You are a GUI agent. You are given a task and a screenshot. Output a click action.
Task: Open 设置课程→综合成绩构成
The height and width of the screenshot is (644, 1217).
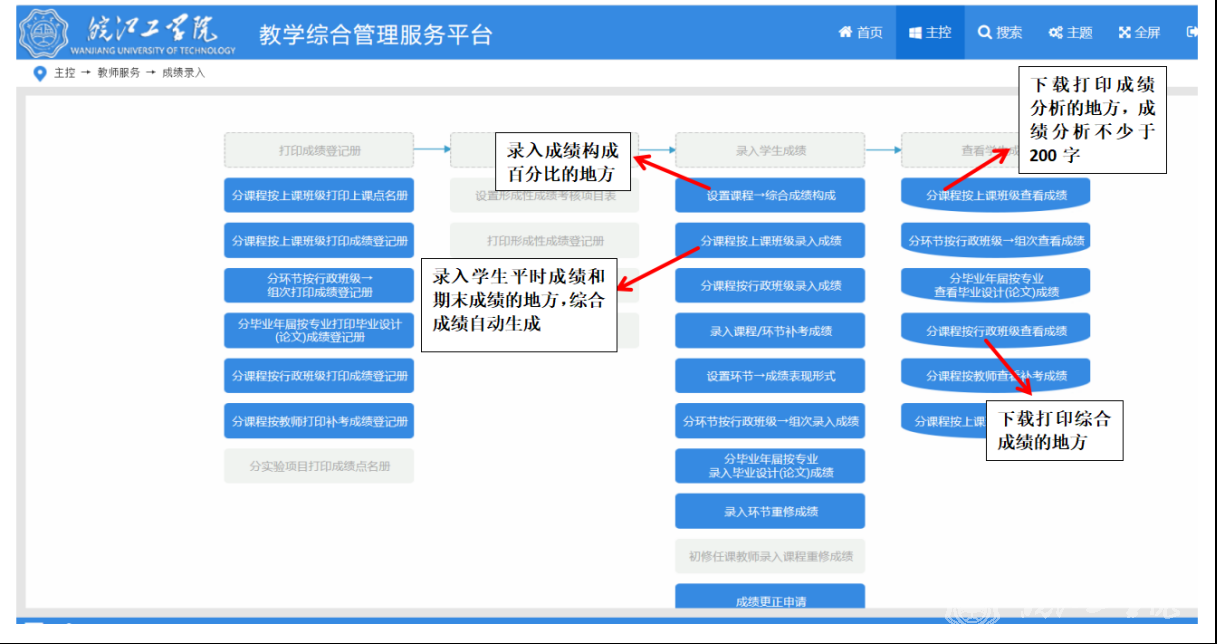pyautogui.click(x=770, y=195)
